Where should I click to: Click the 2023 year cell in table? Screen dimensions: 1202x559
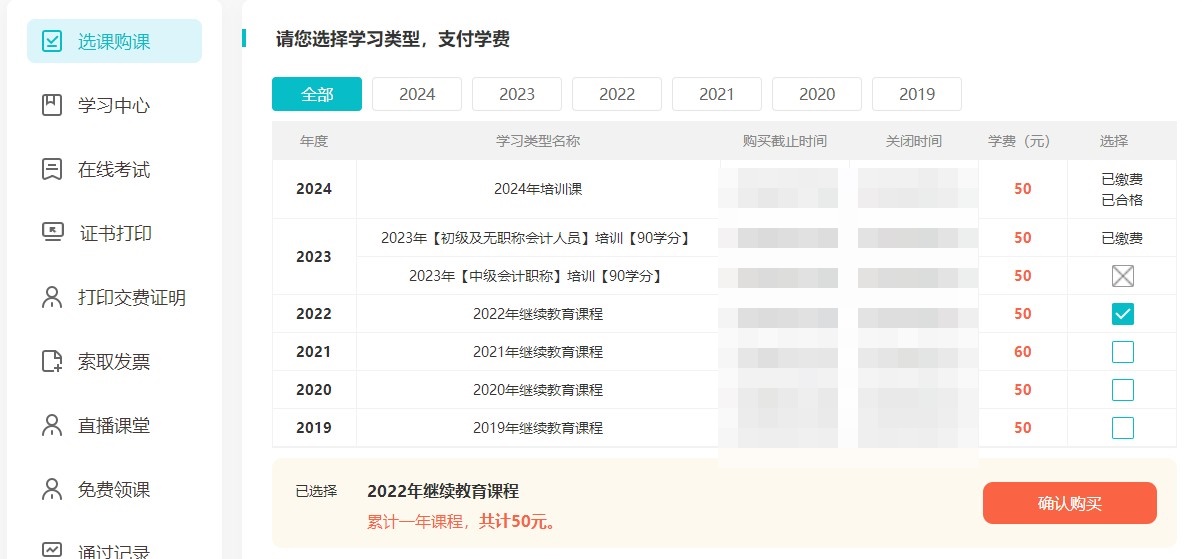point(314,257)
